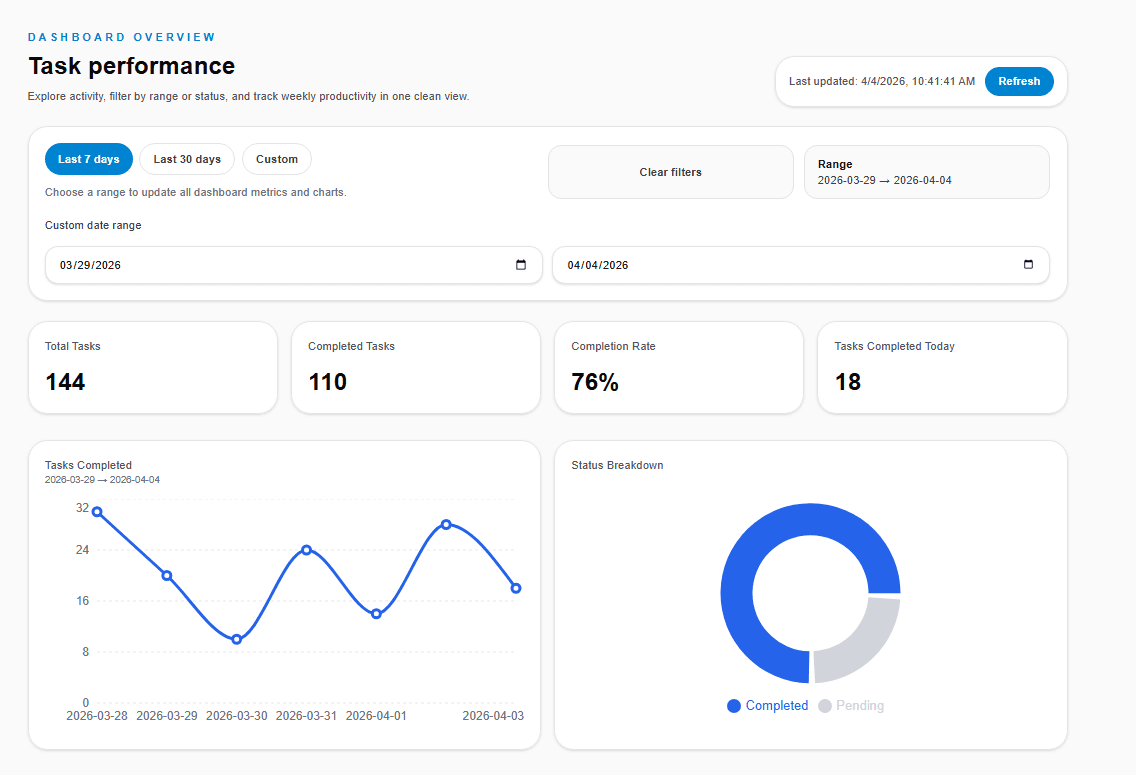Click the gray Pending legend dot

[x=825, y=706]
